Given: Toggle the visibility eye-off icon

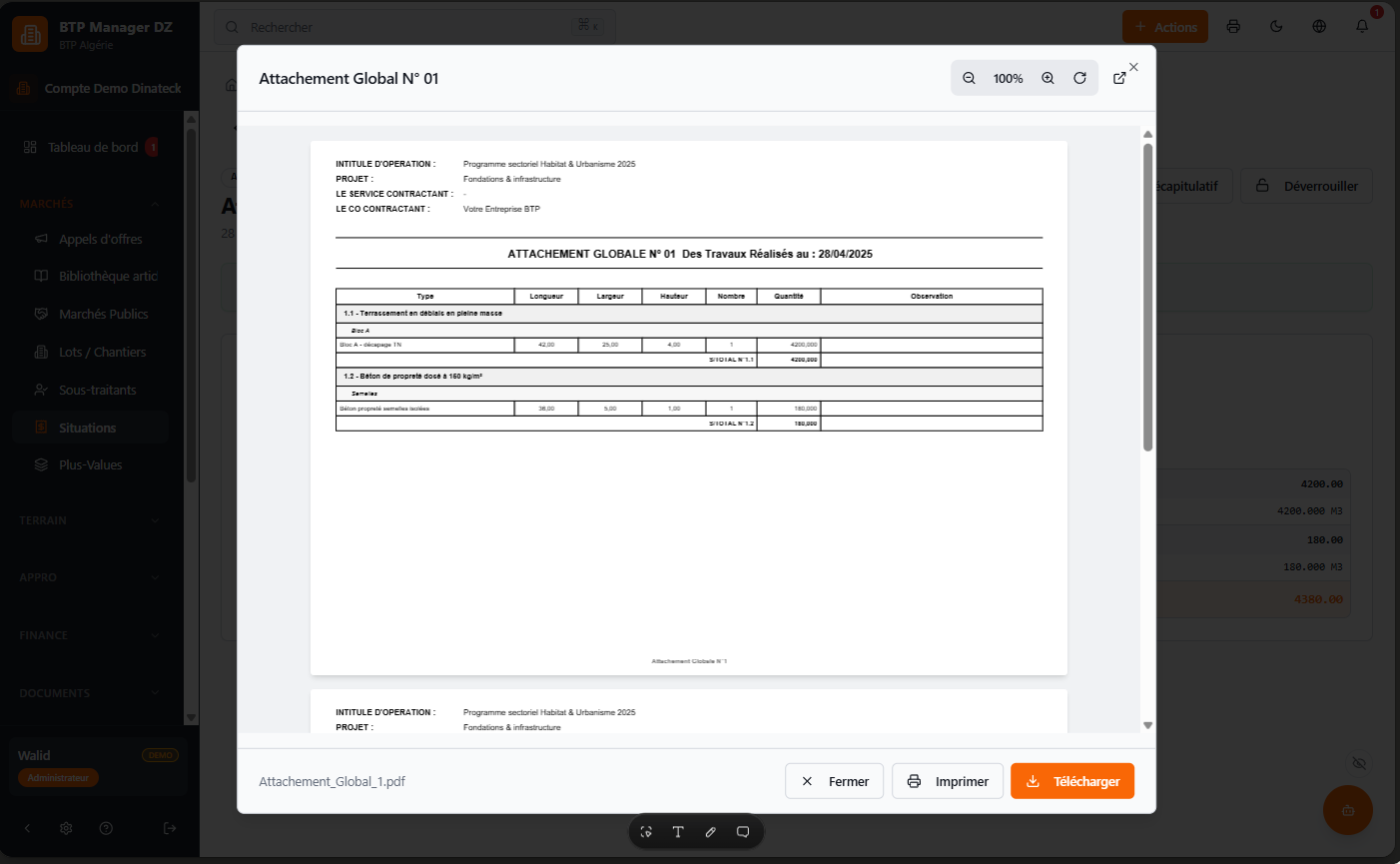Looking at the screenshot, I should 1359,763.
